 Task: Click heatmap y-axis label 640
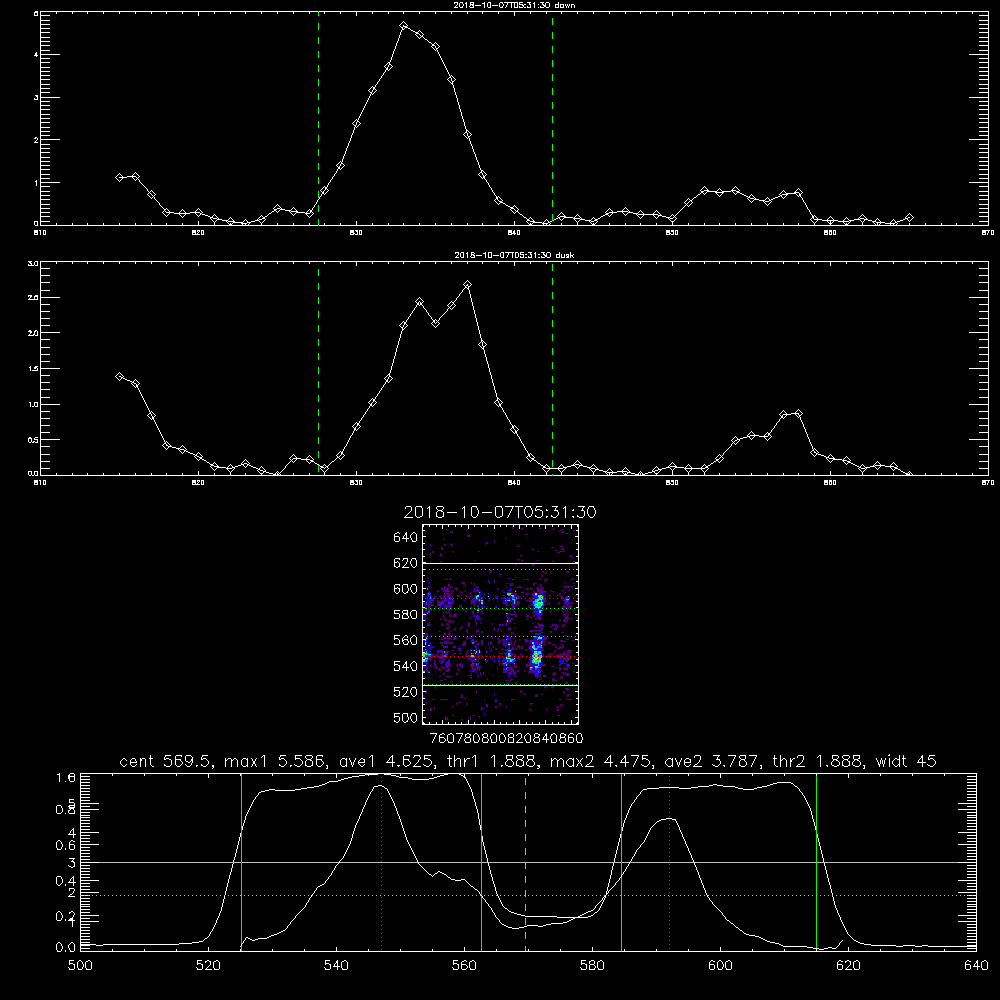point(406,537)
